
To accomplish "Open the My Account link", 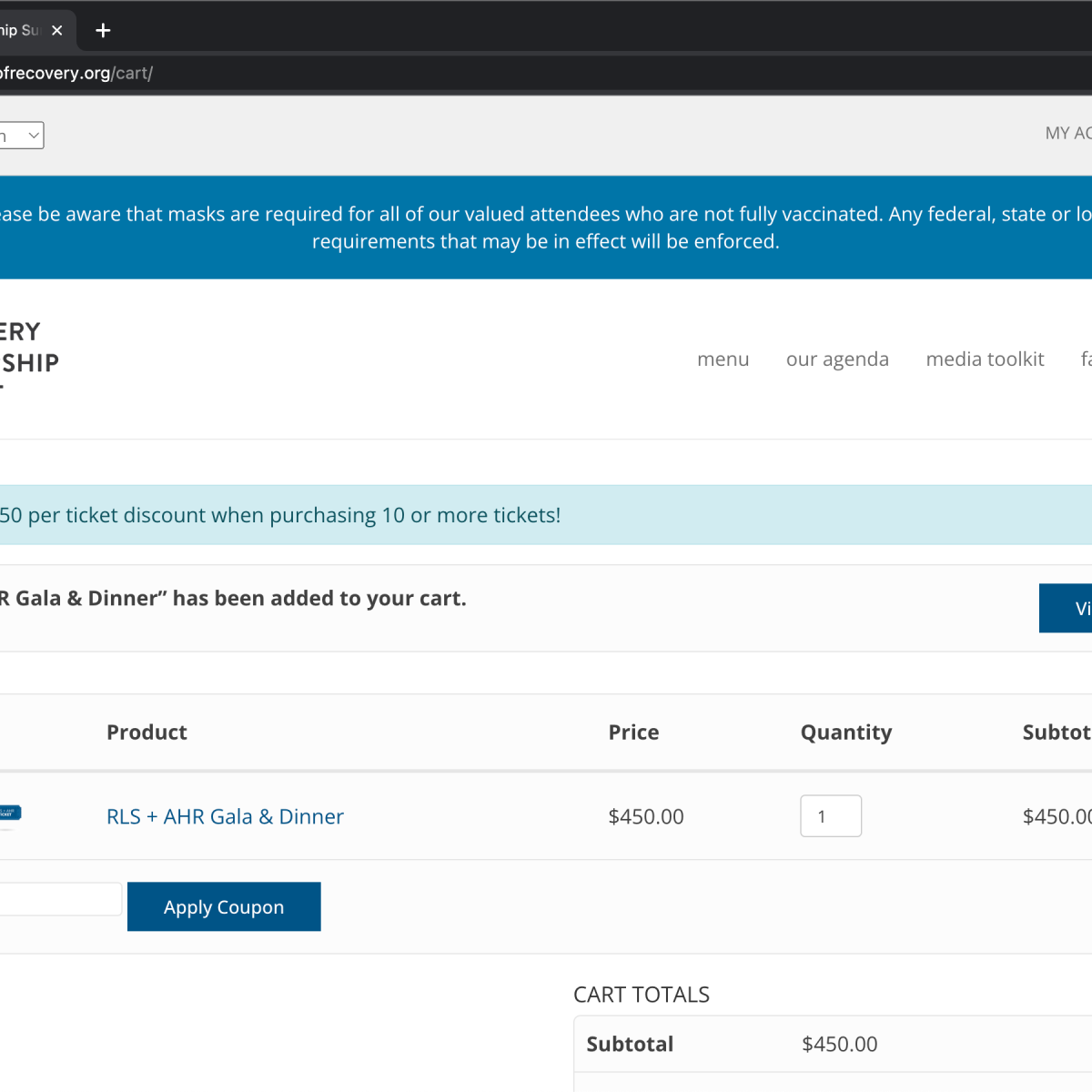I will pyautogui.click(x=1069, y=134).
